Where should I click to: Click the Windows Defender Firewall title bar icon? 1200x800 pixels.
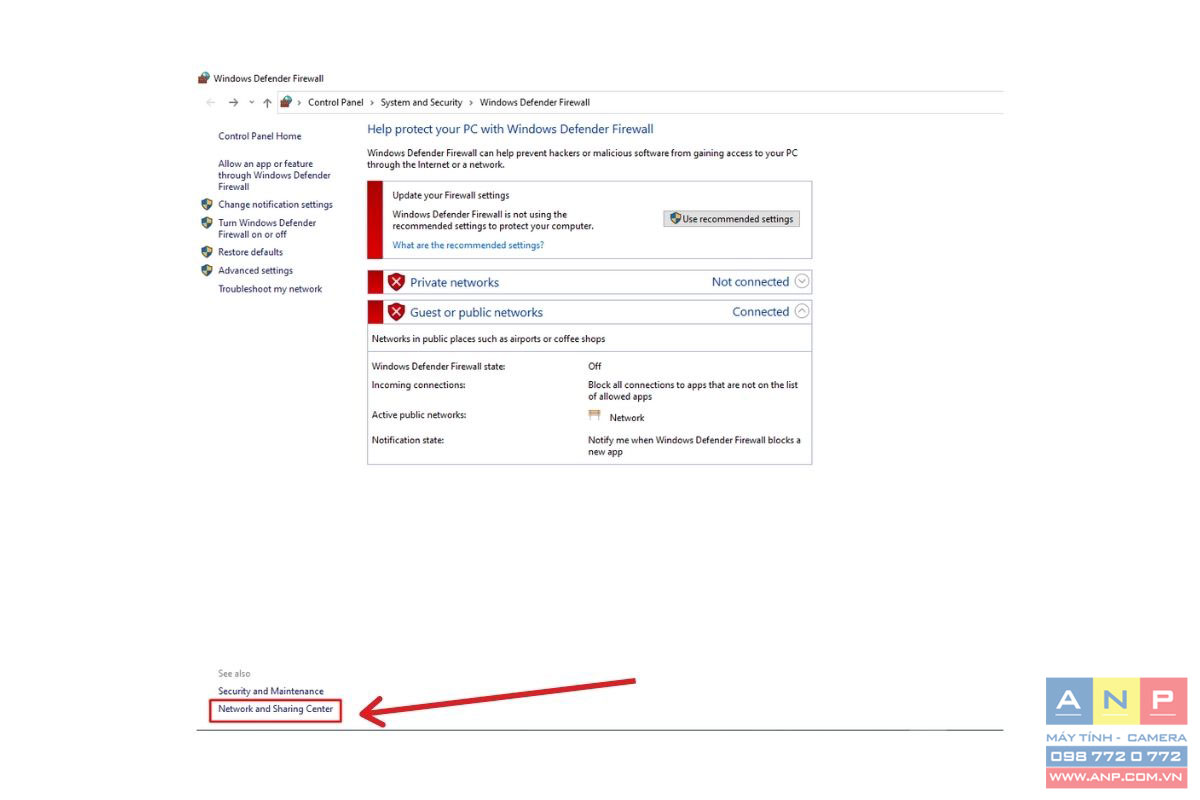204,78
